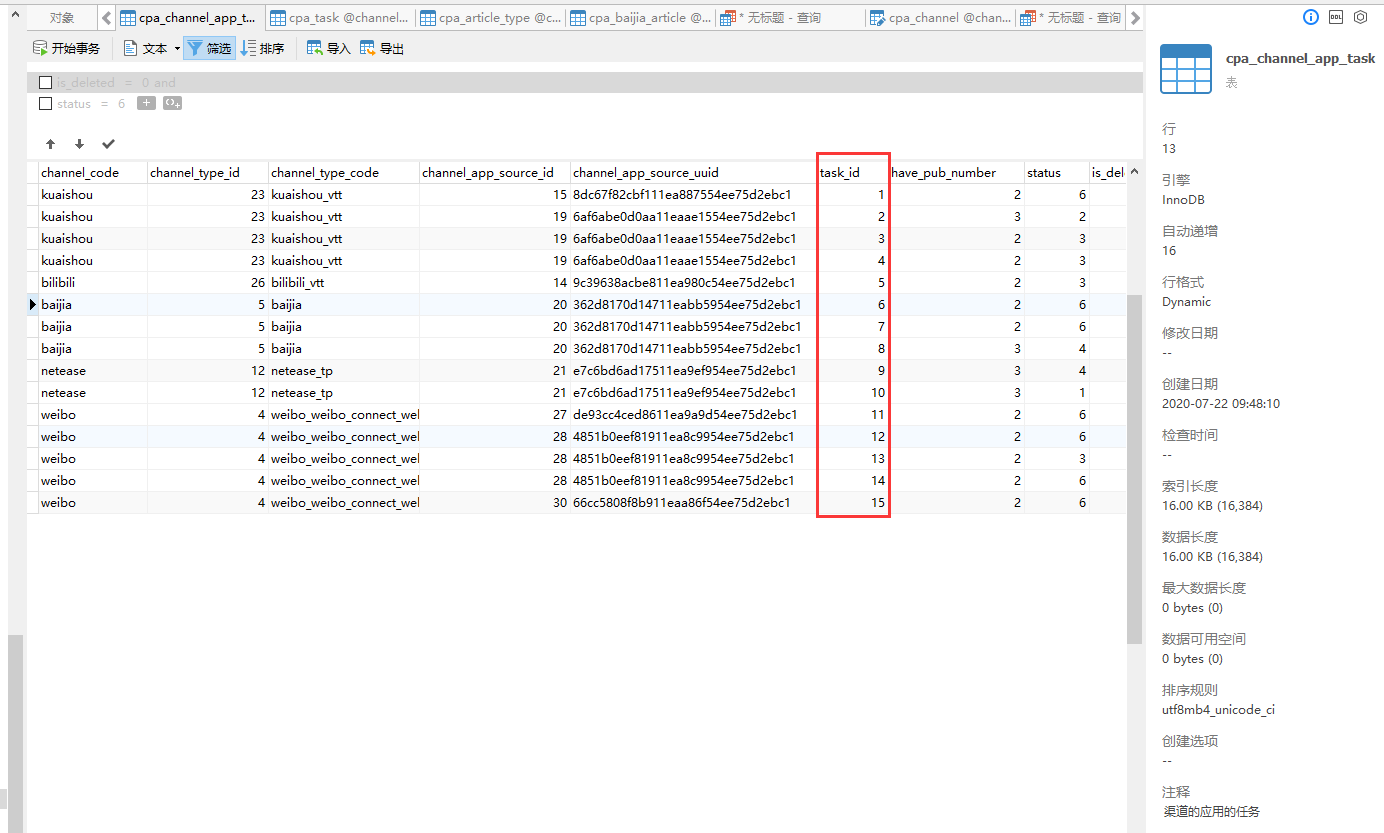Viewport: 1384px width, 833px height.
Task: Click the 开始事务 begin transaction button
Action: [67, 48]
